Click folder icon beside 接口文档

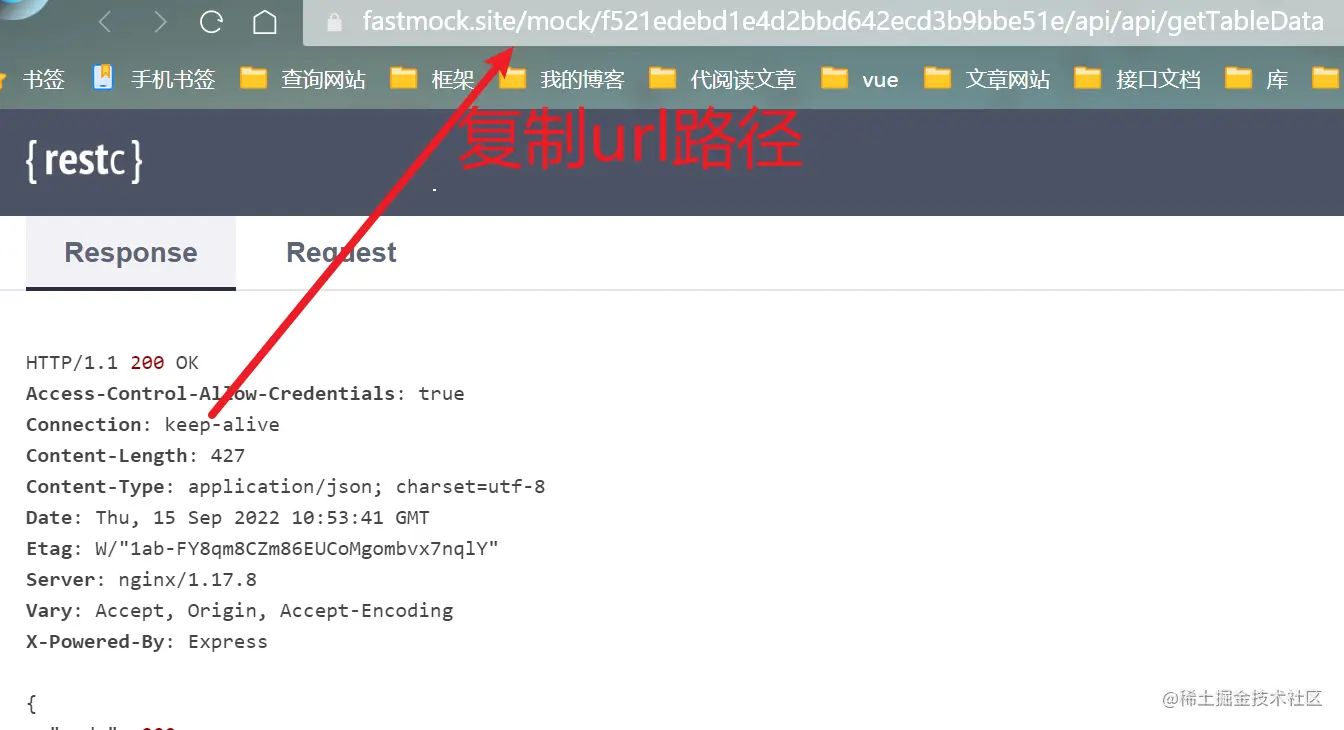[x=1088, y=78]
